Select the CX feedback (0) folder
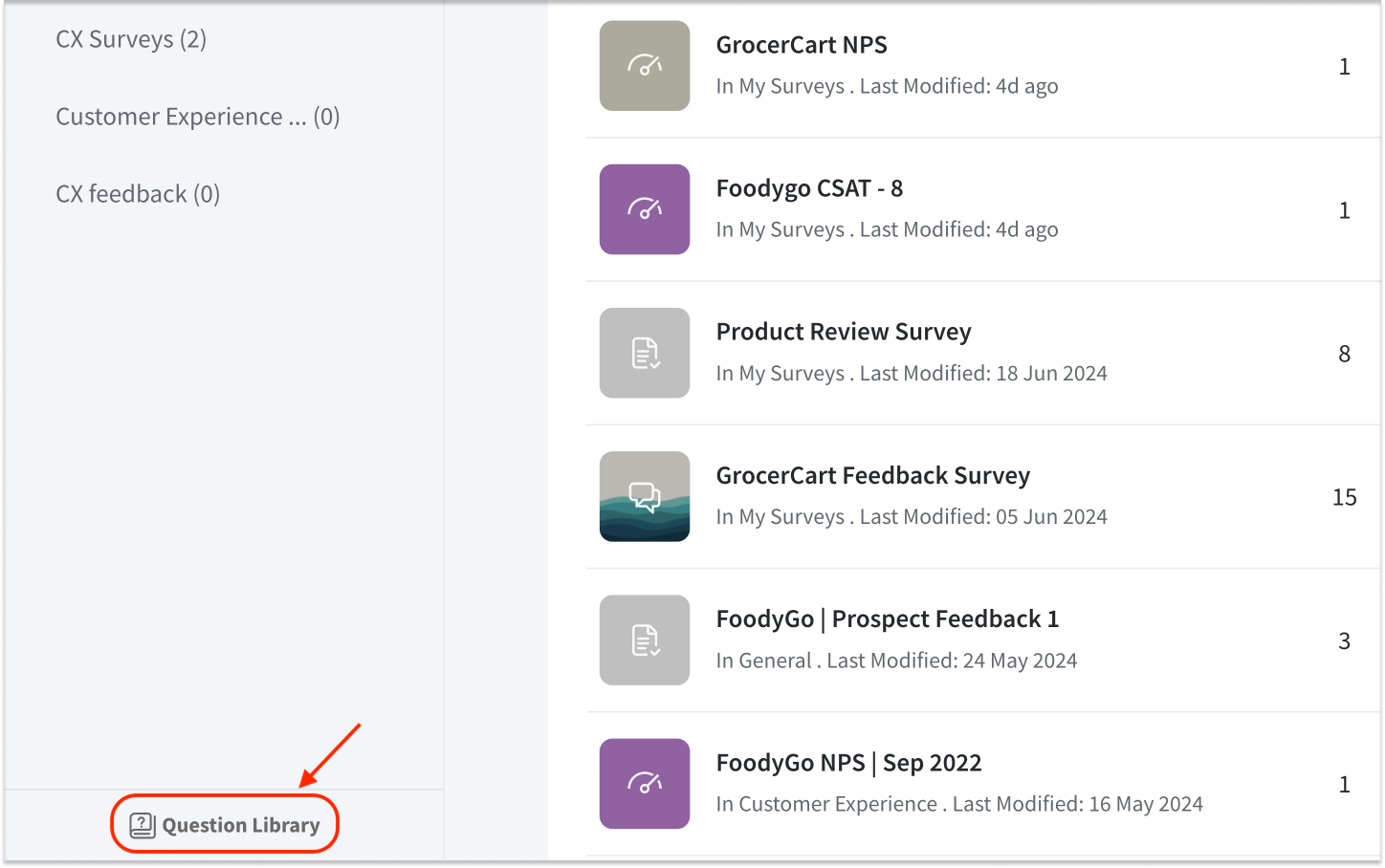 click(x=138, y=194)
